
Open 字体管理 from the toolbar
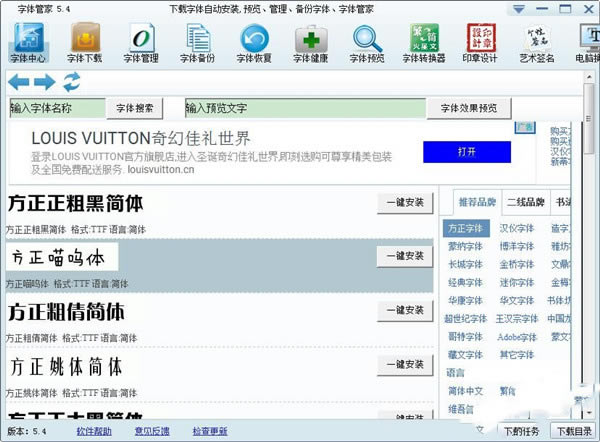(x=141, y=42)
